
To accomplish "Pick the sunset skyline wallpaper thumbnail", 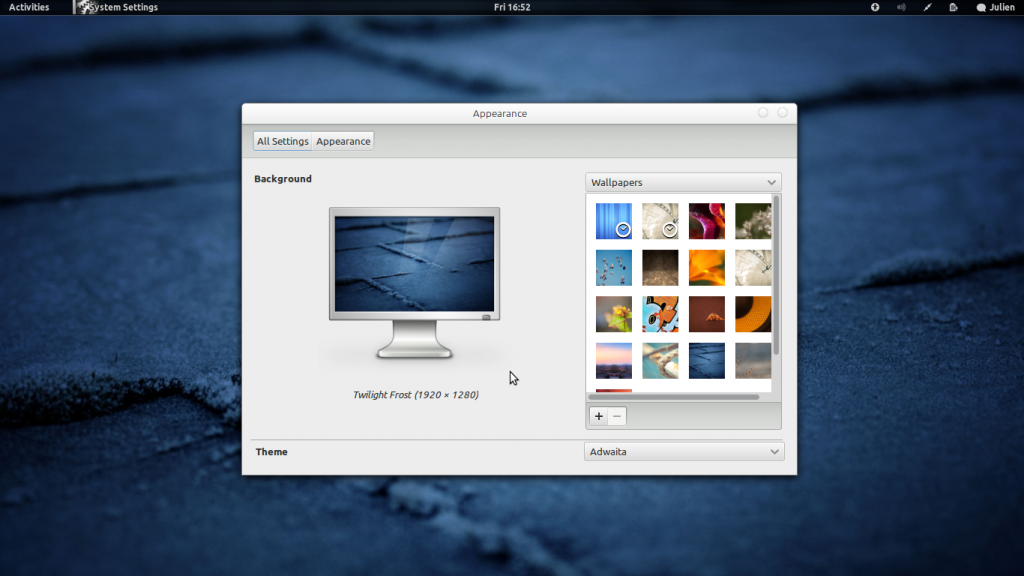I will pyautogui.click(x=613, y=360).
